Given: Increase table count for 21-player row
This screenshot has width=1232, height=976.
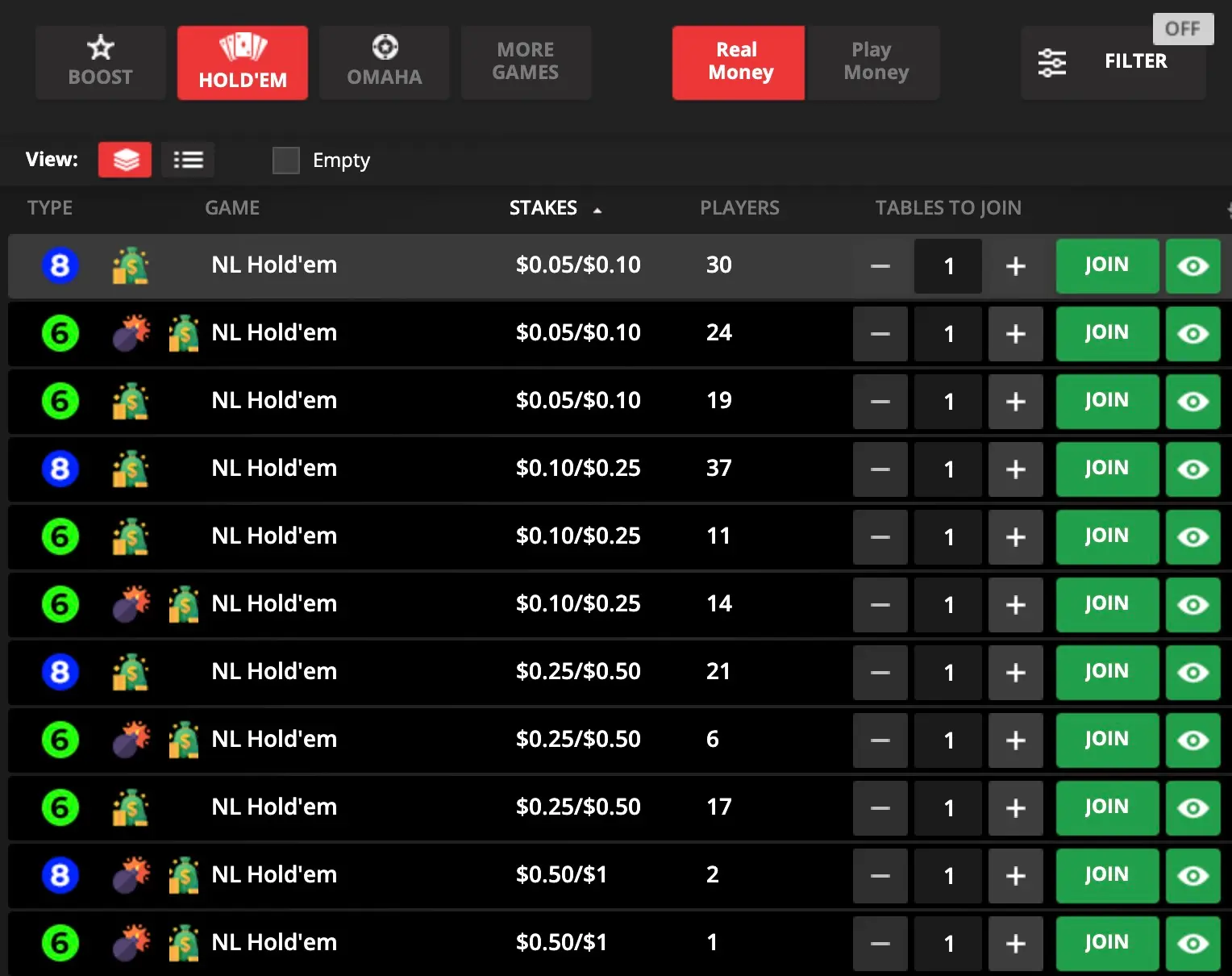Looking at the screenshot, I should [x=1016, y=672].
